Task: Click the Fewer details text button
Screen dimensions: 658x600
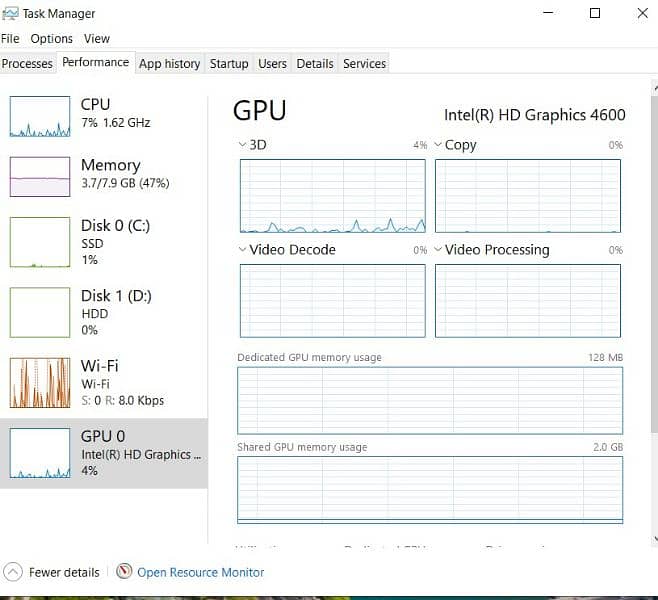Action: [x=64, y=572]
